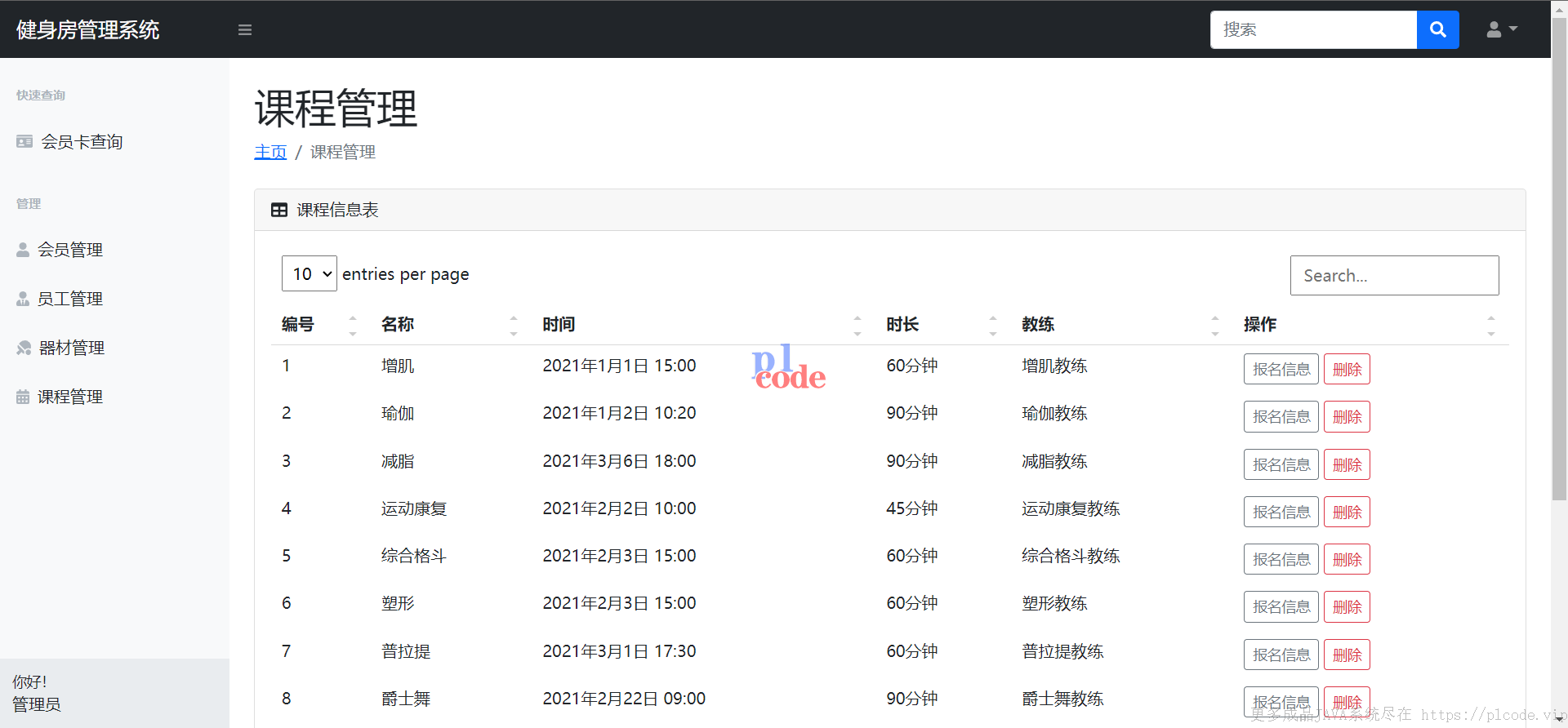Click the 主页 breadcrumb link
Screen dimensions: 1568x728
270,152
